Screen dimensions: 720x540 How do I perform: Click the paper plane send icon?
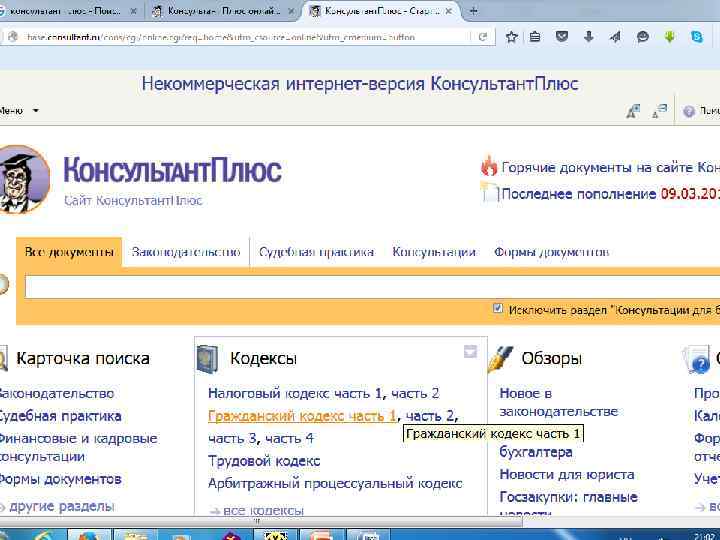point(615,37)
